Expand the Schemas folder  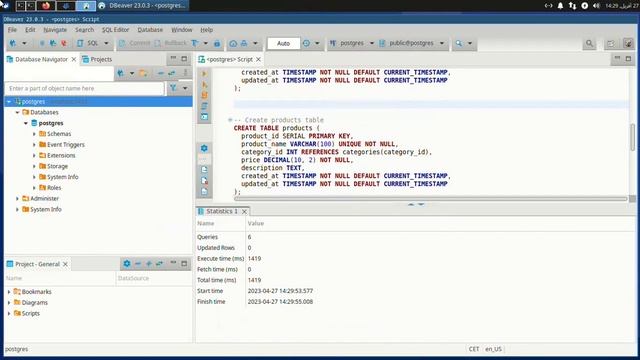[34, 134]
